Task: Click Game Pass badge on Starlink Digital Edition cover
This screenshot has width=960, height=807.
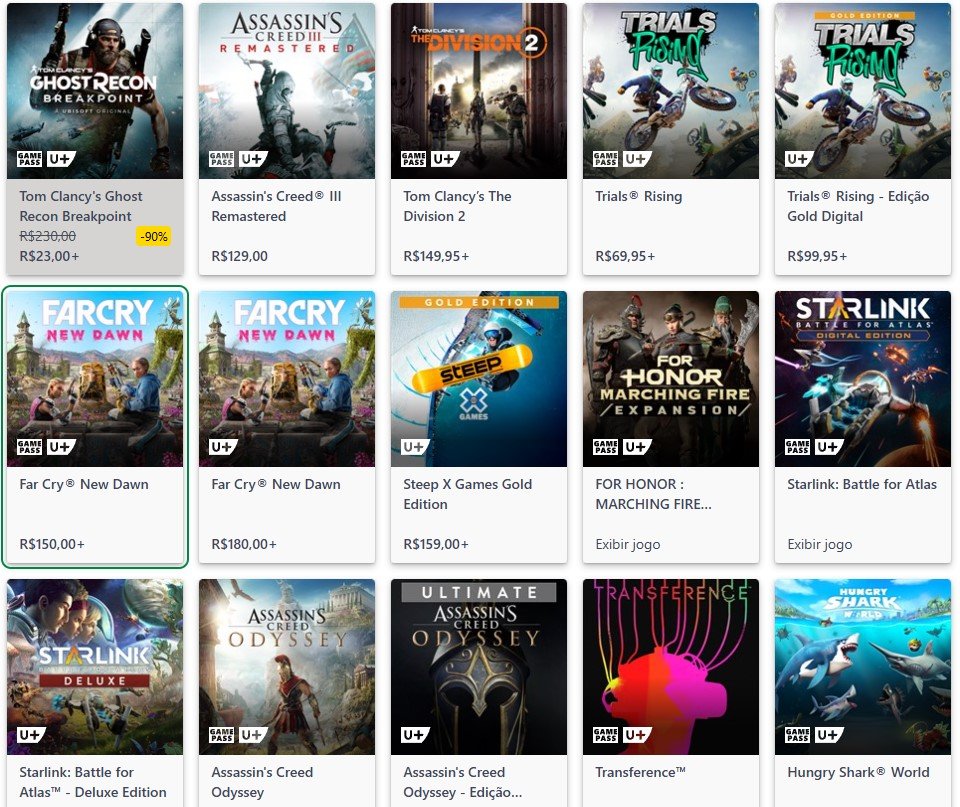Action: point(798,447)
